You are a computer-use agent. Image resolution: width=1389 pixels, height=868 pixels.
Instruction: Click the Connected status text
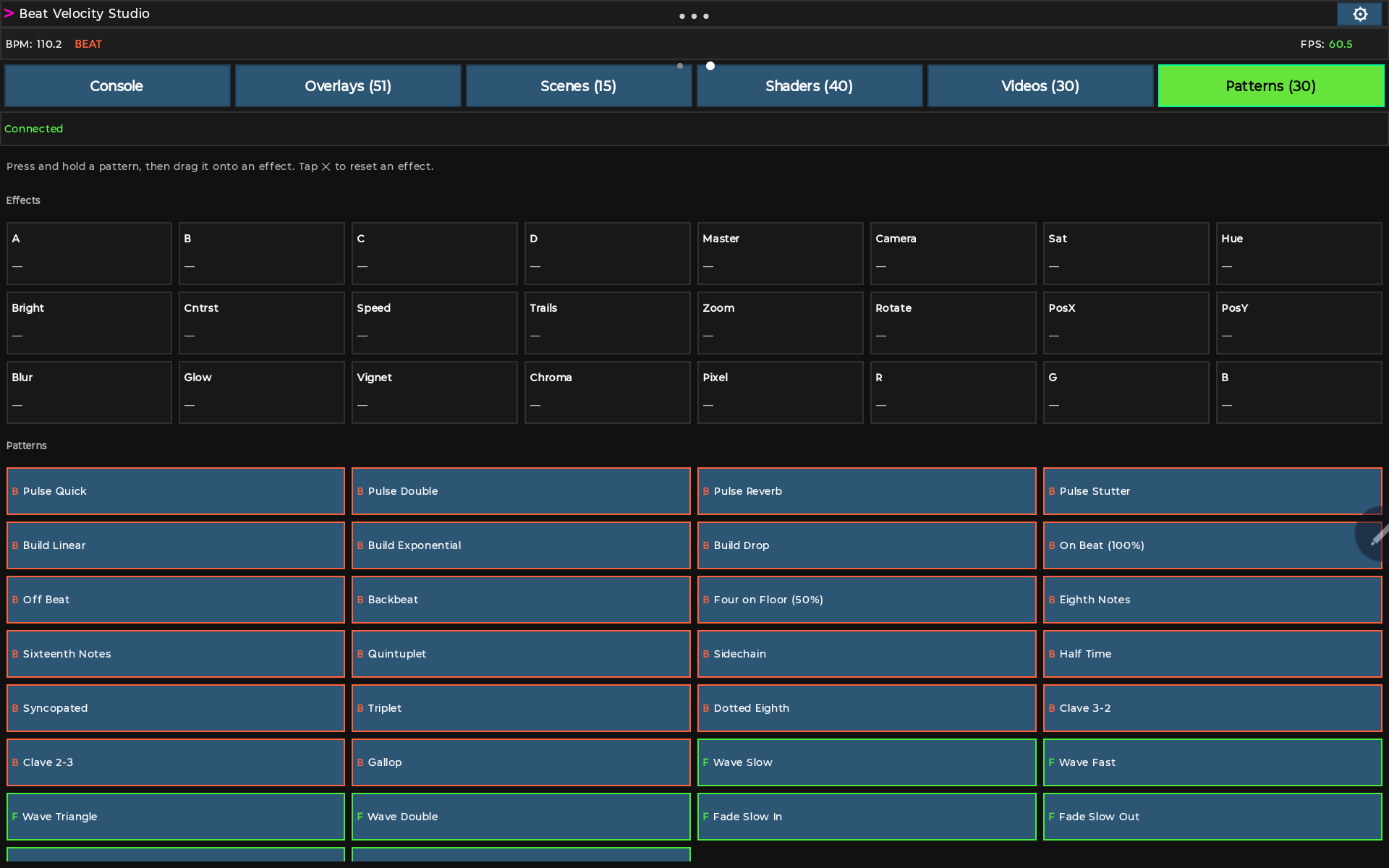pyautogui.click(x=34, y=129)
